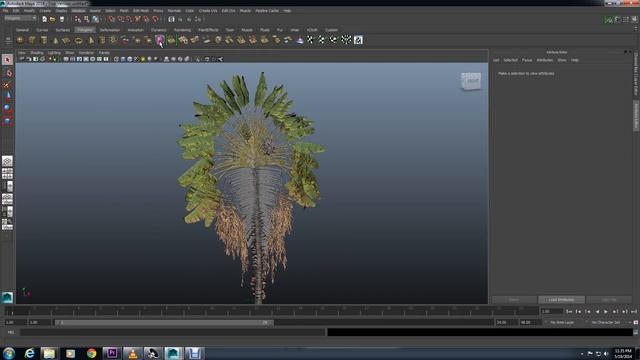This screenshot has height=360, width=640.
Task: Open the Create UVs menu
Action: 208,11
